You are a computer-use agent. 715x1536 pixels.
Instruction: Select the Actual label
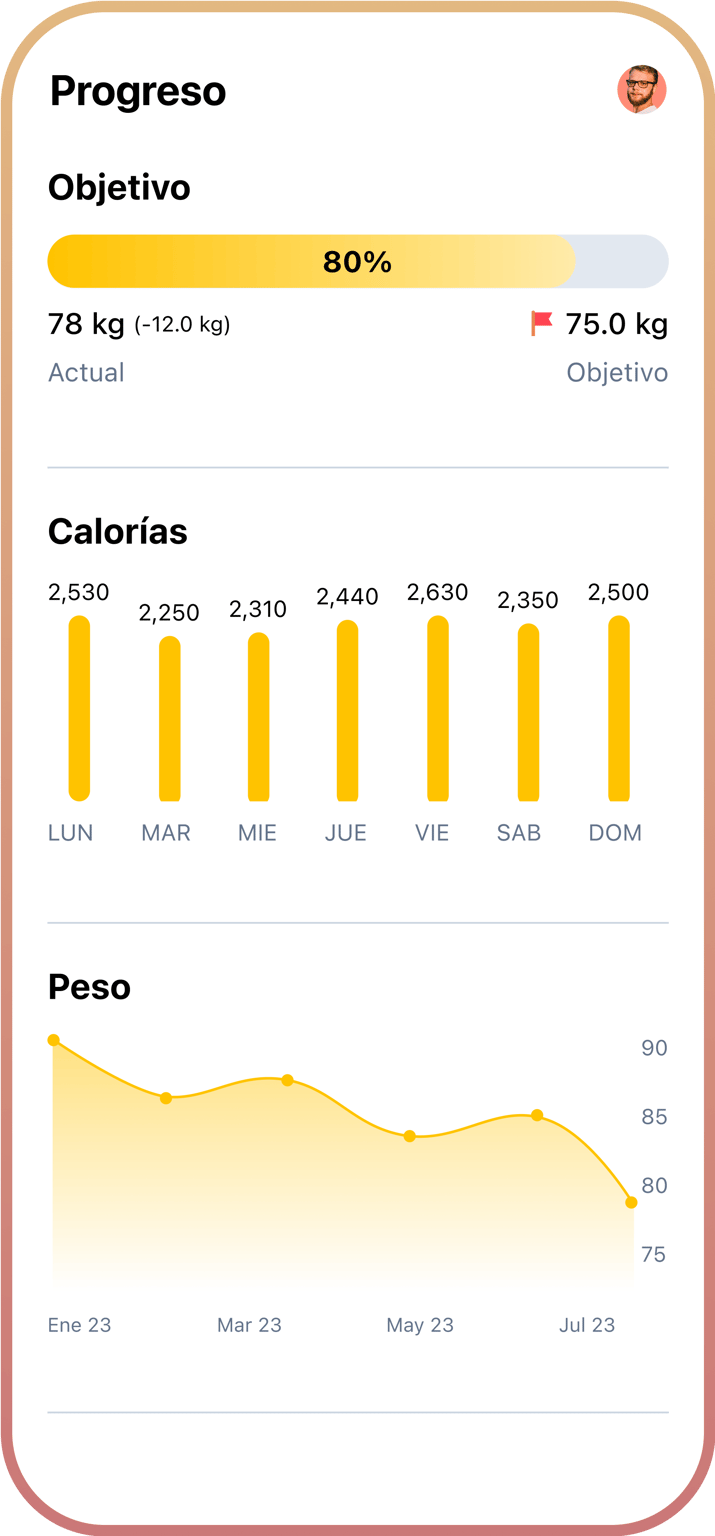coord(86,372)
